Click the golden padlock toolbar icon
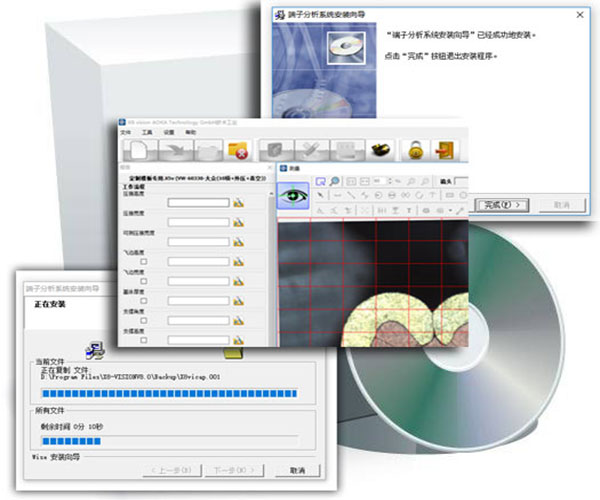 415,150
